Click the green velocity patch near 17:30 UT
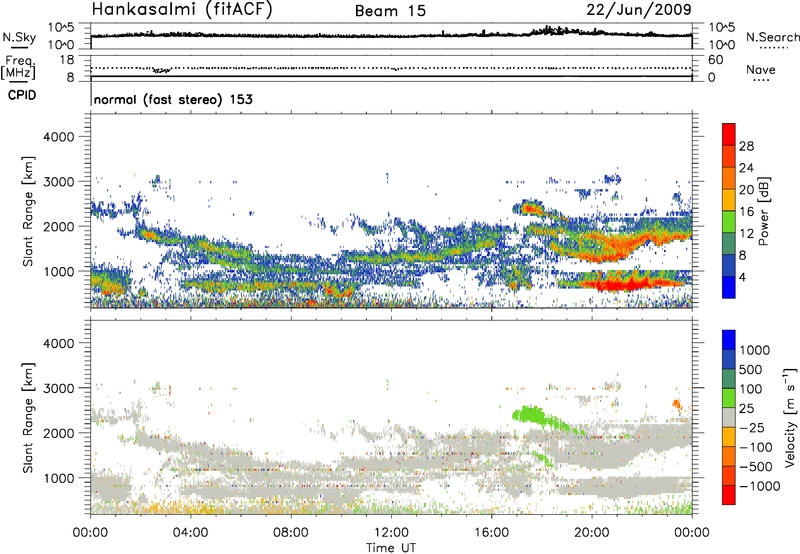Screen dimensions: 800x554 tap(531, 414)
